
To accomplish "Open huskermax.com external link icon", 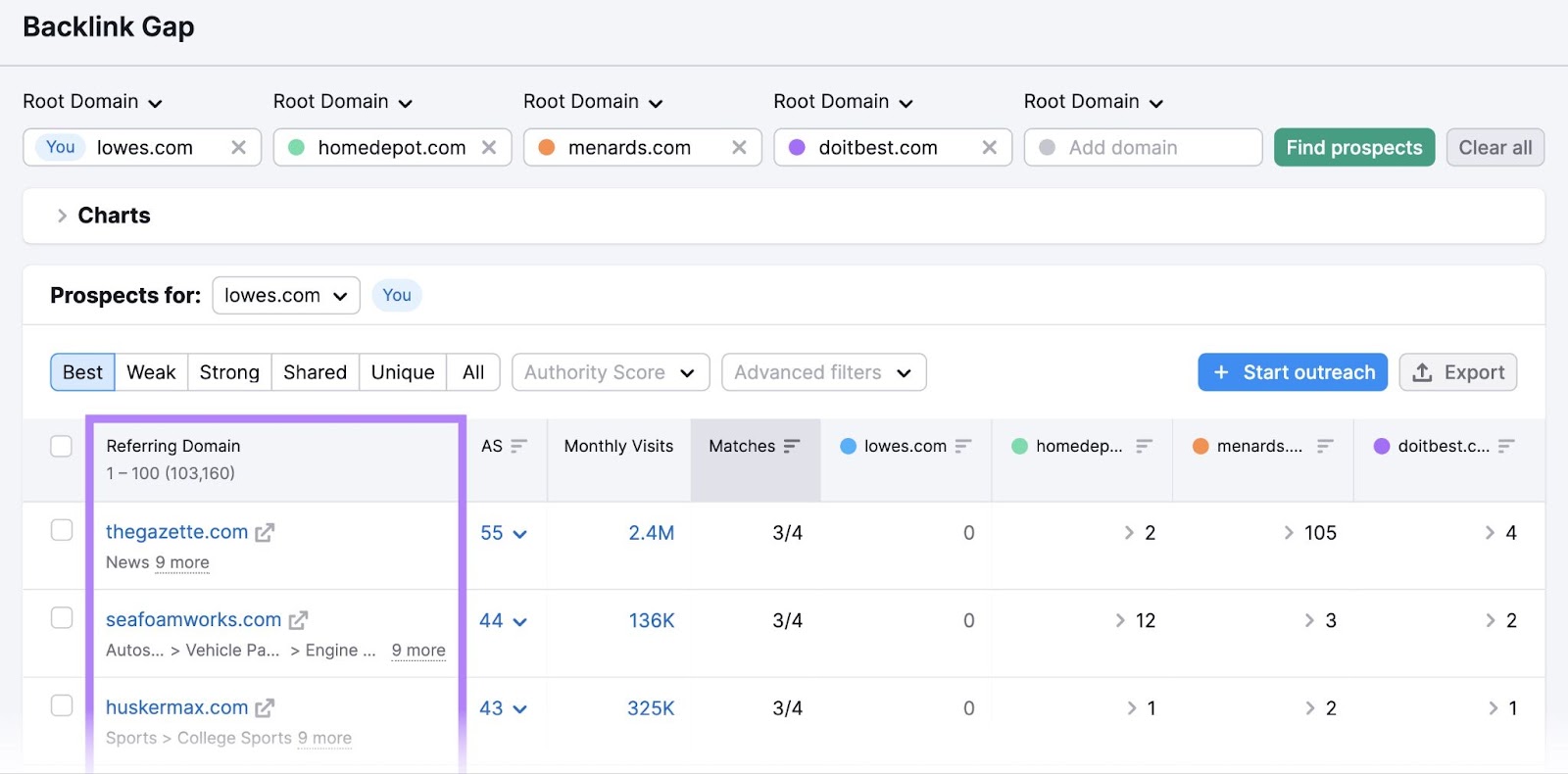I will (x=265, y=707).
